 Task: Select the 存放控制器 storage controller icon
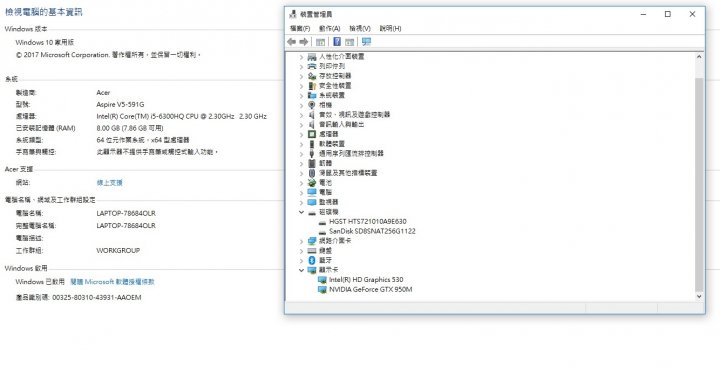312,76
